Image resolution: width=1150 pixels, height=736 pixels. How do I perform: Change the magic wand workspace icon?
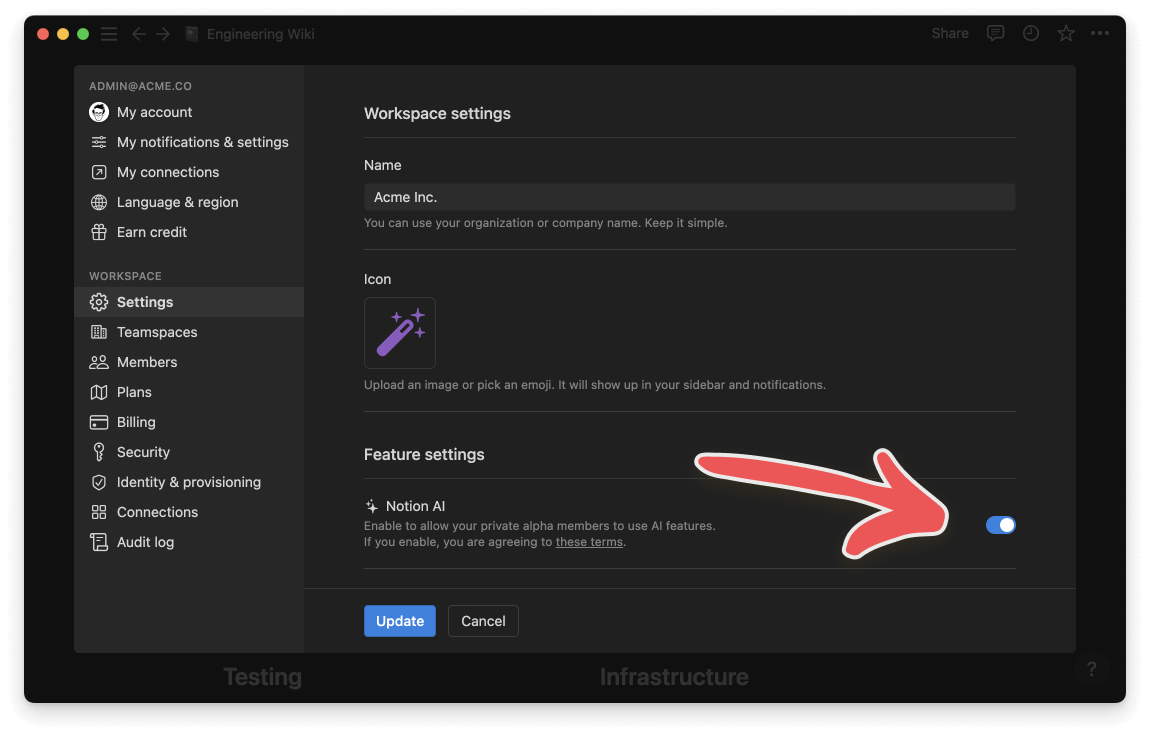400,333
